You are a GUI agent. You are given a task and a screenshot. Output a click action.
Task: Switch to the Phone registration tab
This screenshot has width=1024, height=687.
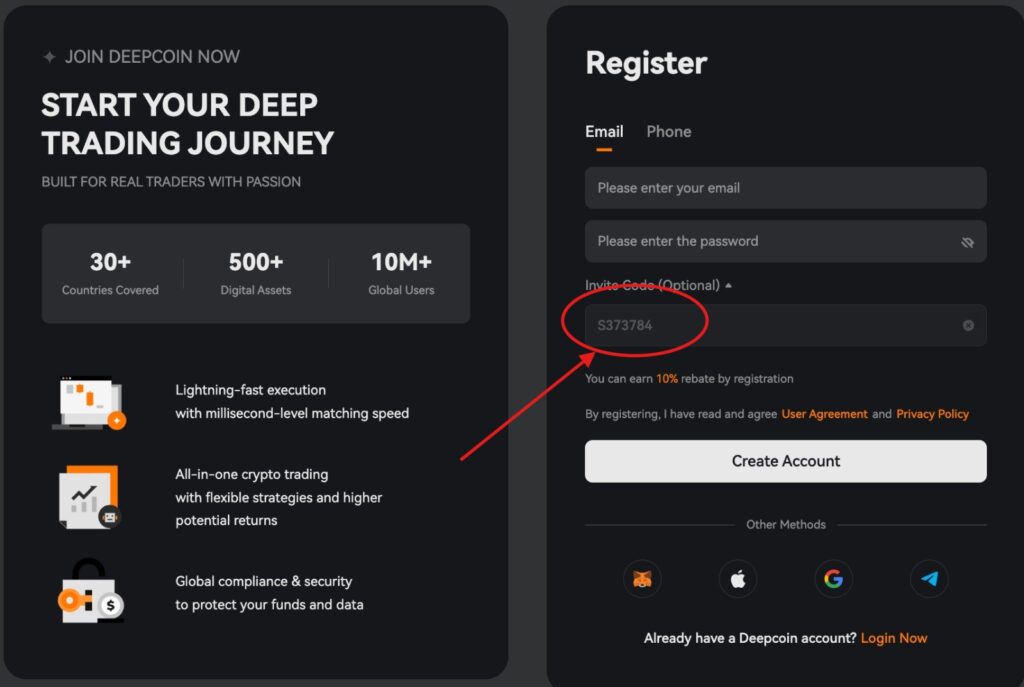(x=668, y=131)
